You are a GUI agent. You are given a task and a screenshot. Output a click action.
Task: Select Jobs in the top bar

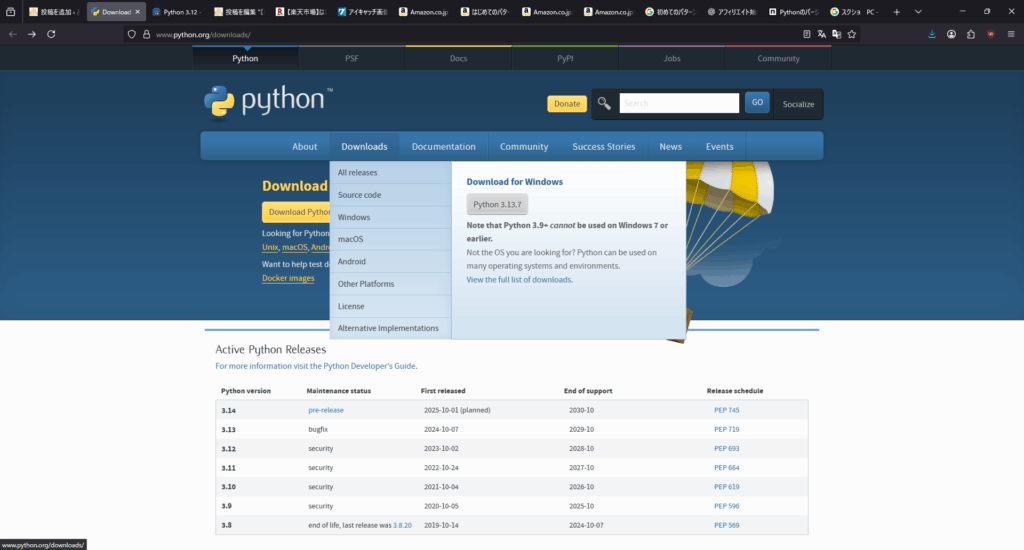pos(672,58)
